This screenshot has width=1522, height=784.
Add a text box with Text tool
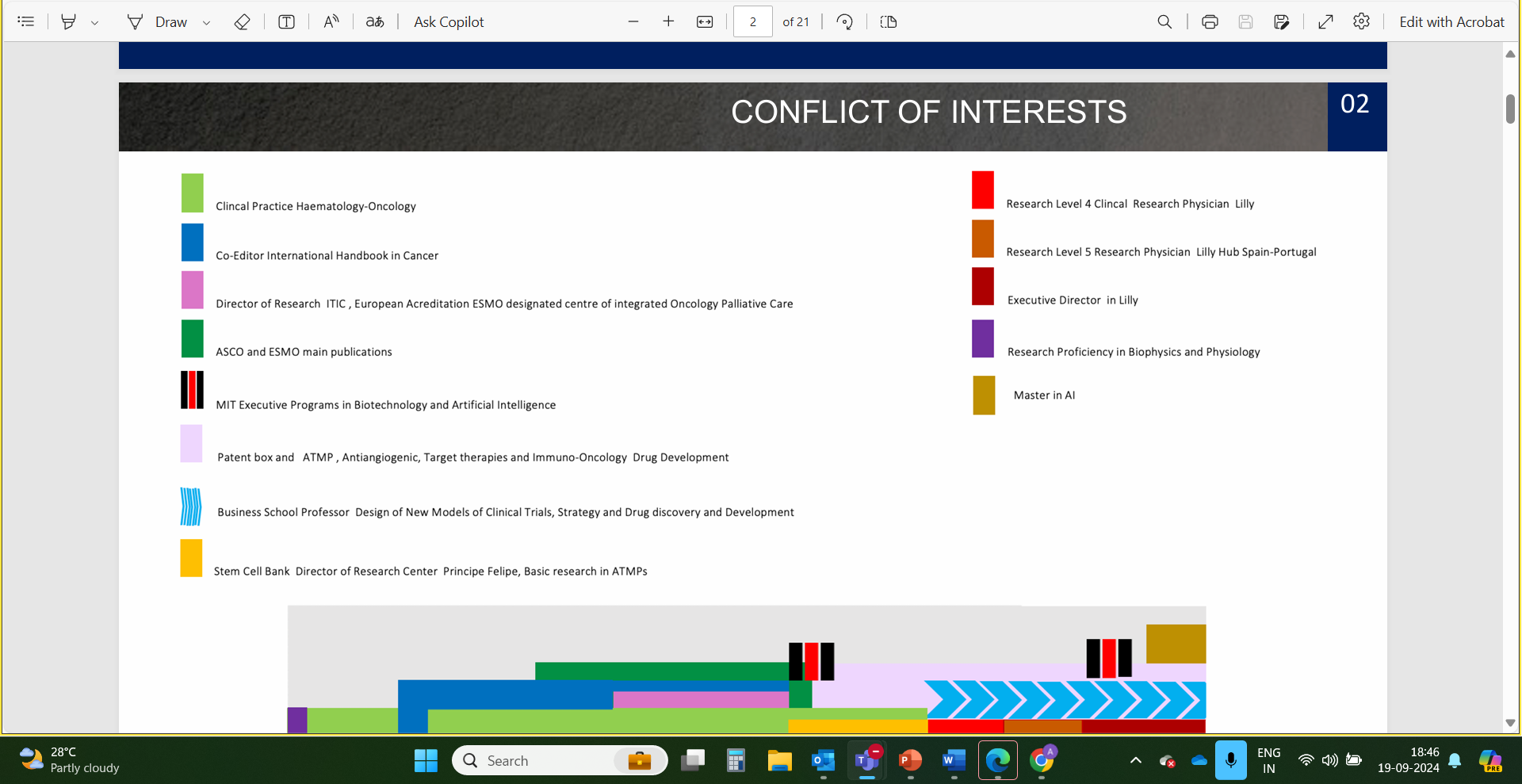coord(287,21)
